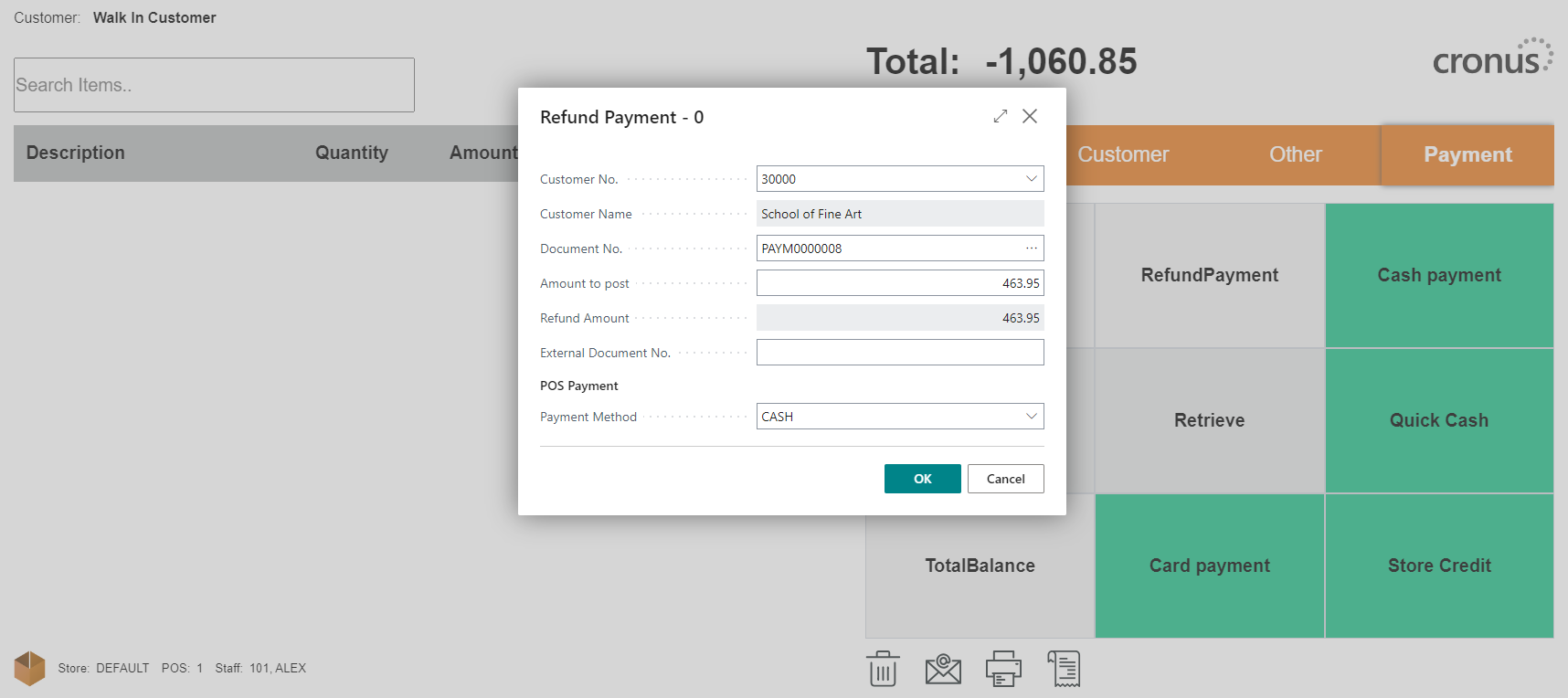Cancel the refund payment dialog
This screenshot has width=1568, height=698.
(x=1006, y=479)
